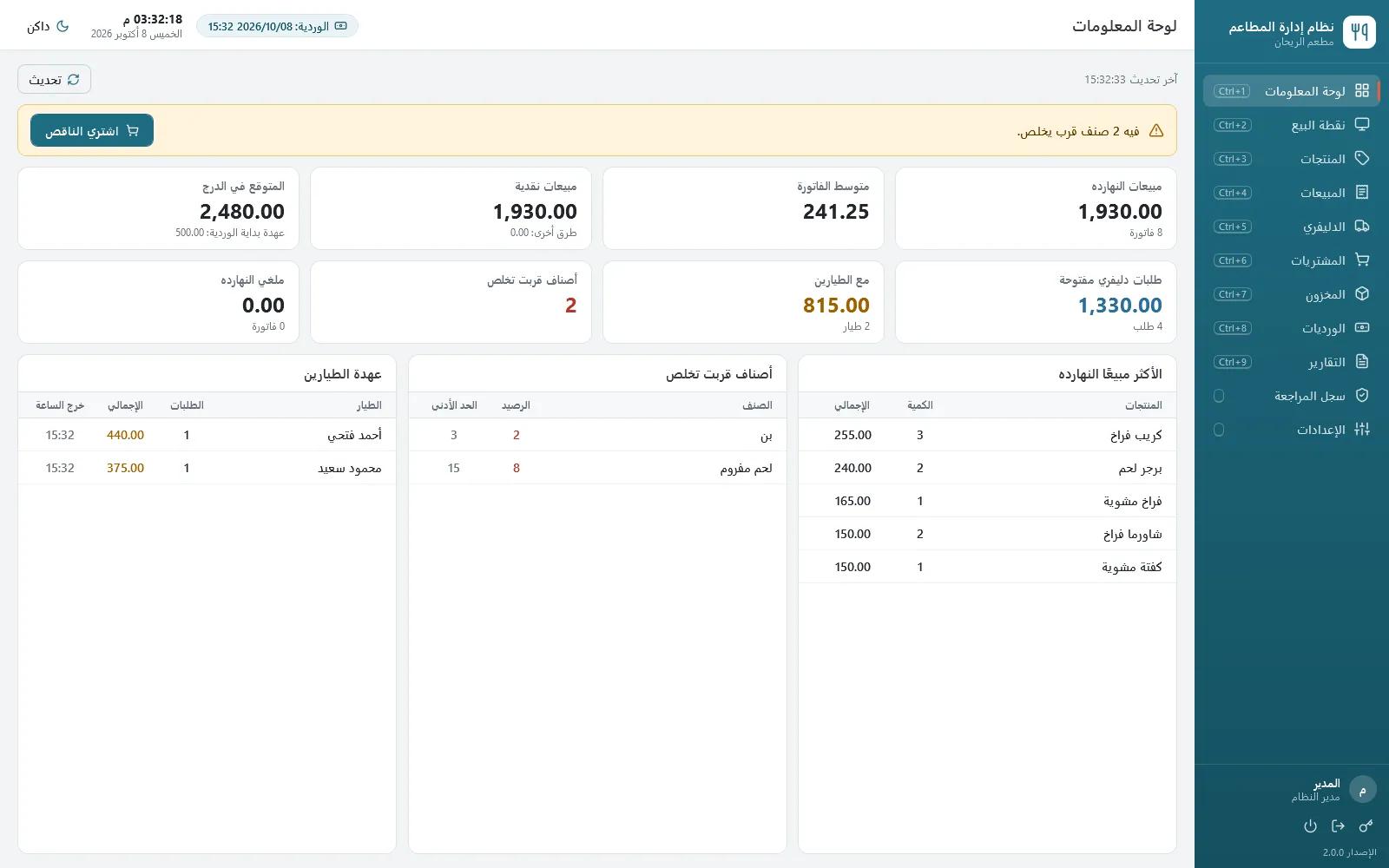The width and height of the screenshot is (1389, 868).
Task: Click the المشتريات shopping cart icon
Action: coord(1362,260)
